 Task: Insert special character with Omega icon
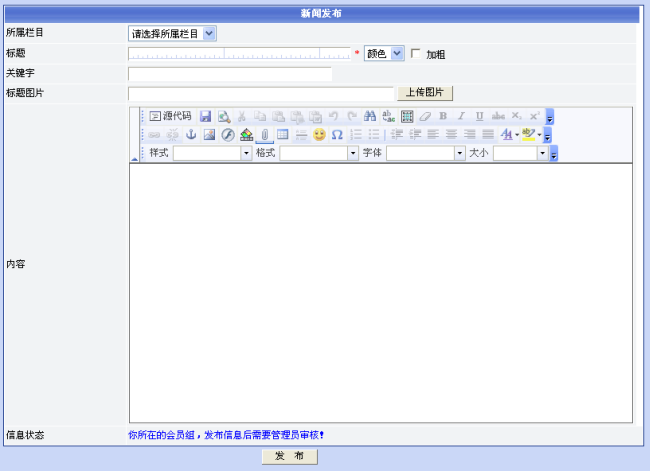tap(337, 134)
